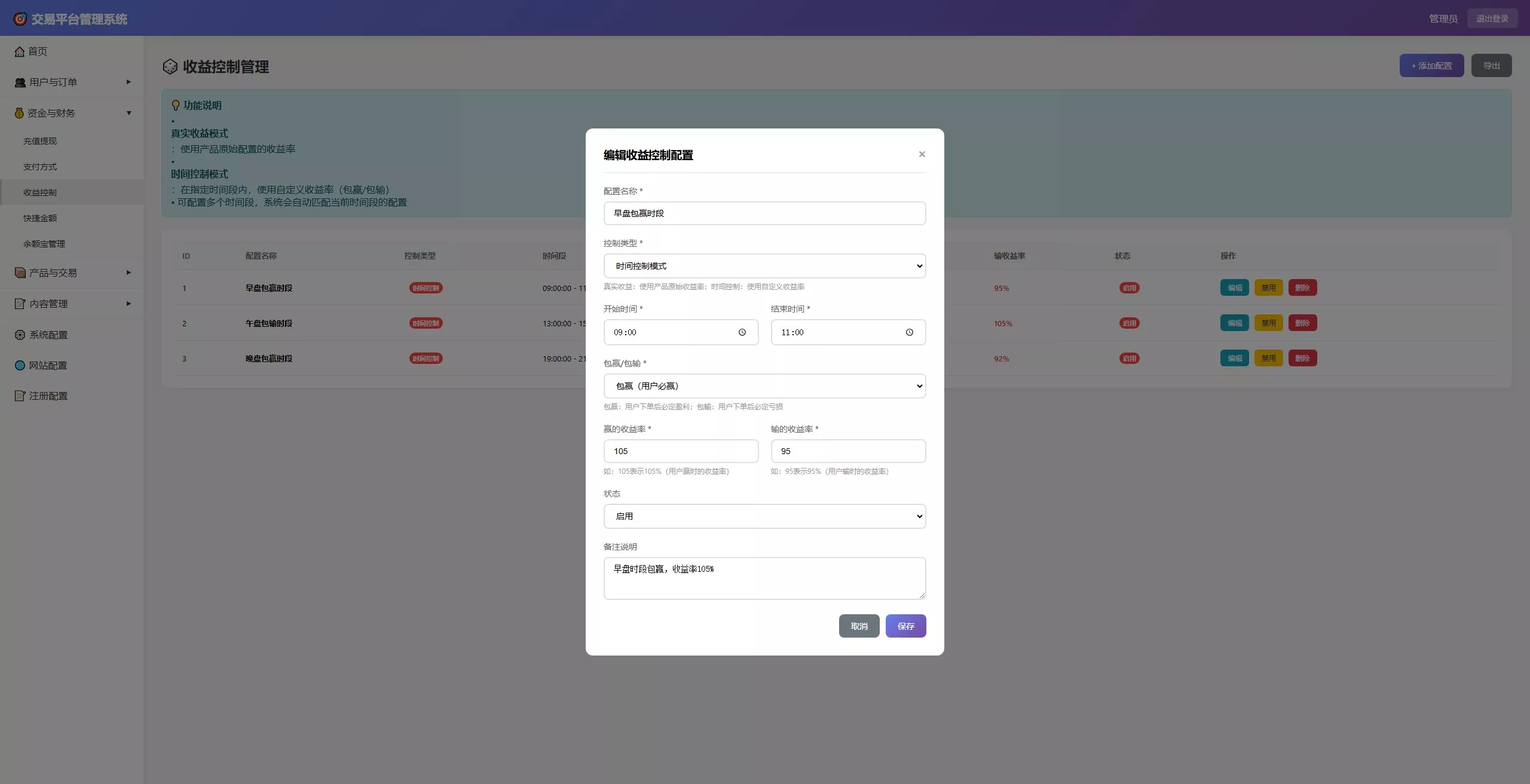1530x784 pixels.
Task: Click the globe icon for 网站配置
Action: pyautogui.click(x=20, y=365)
